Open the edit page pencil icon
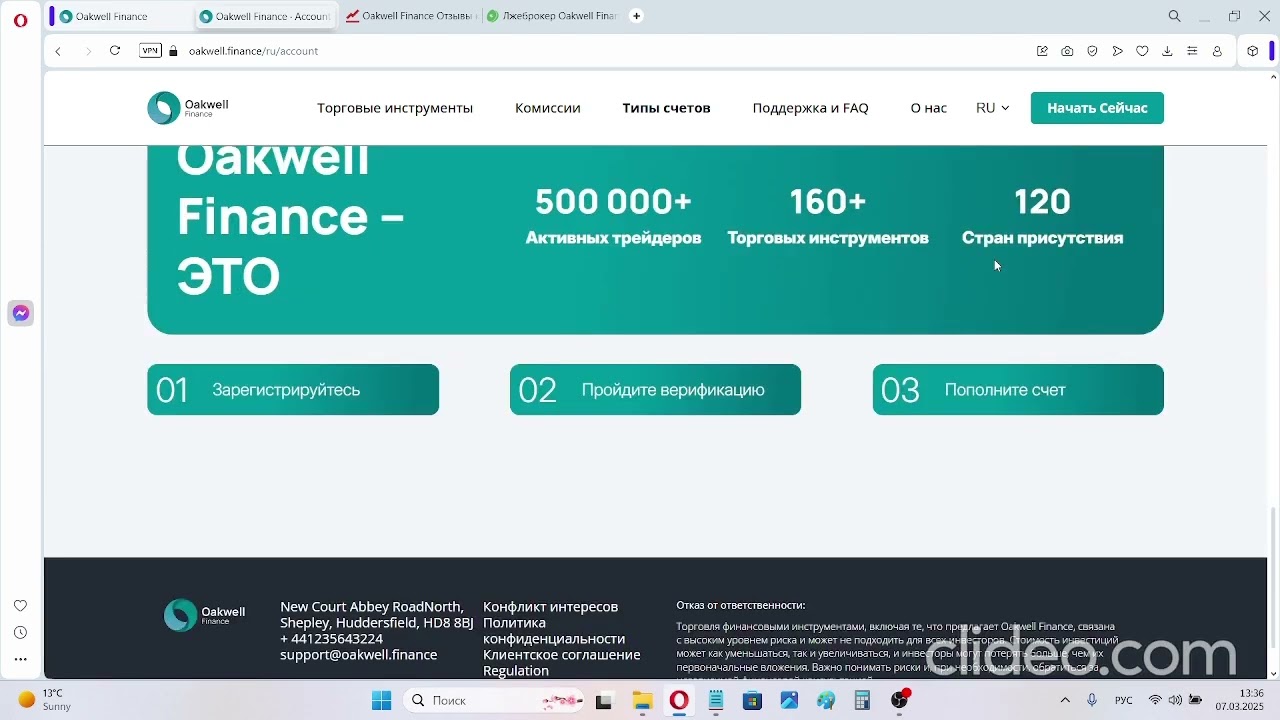Viewport: 1280px width, 720px height. pos(1042,51)
